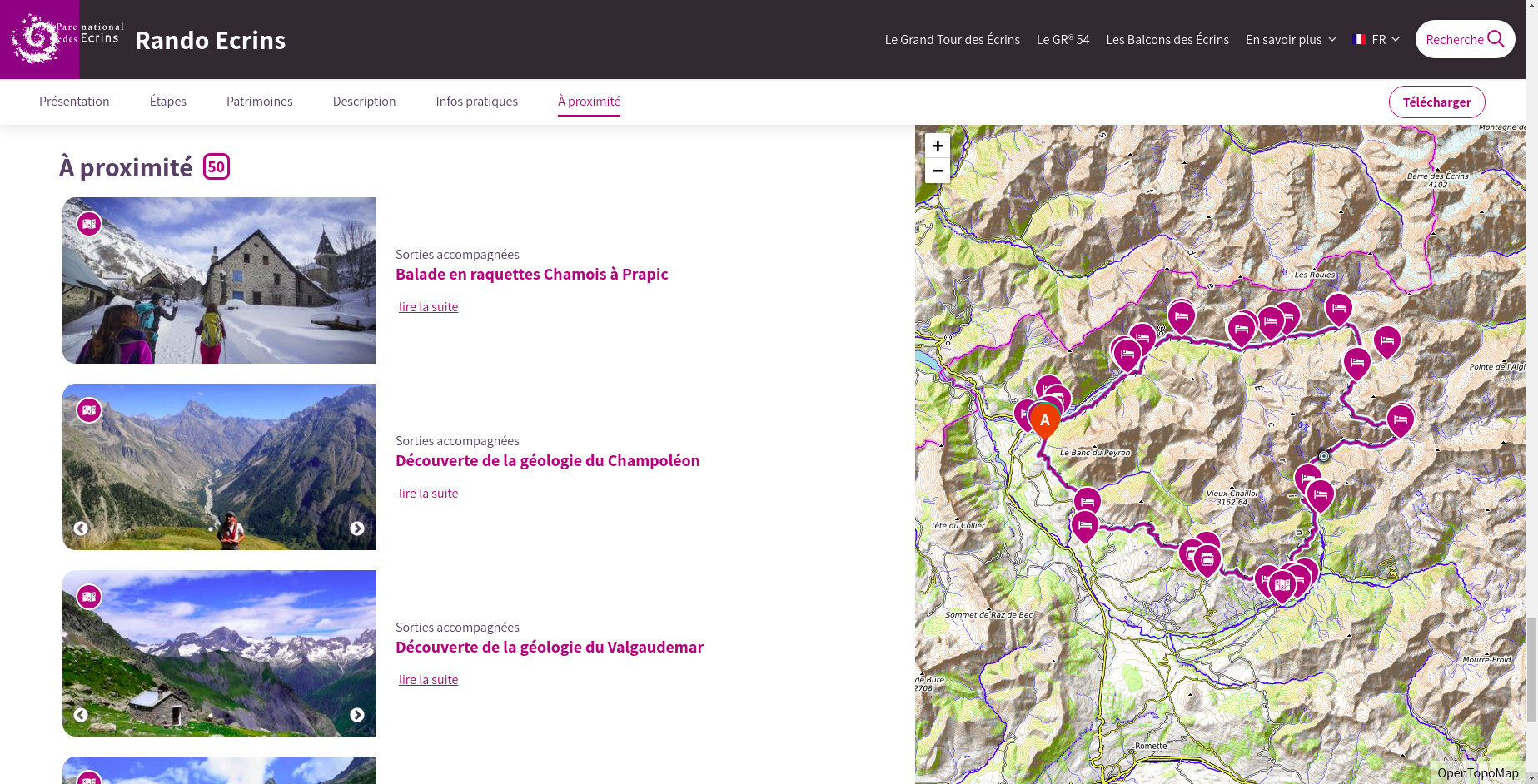Zoom in on the map
1538x784 pixels.
(938, 146)
